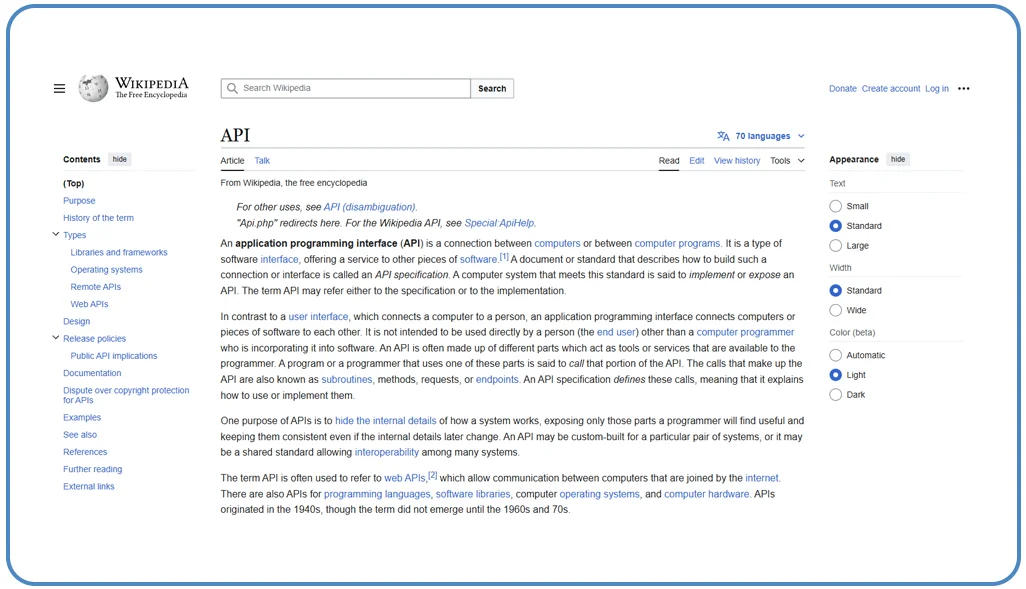Open the View history tab
Viewport: 1026px width, 589px height.
pos(737,160)
